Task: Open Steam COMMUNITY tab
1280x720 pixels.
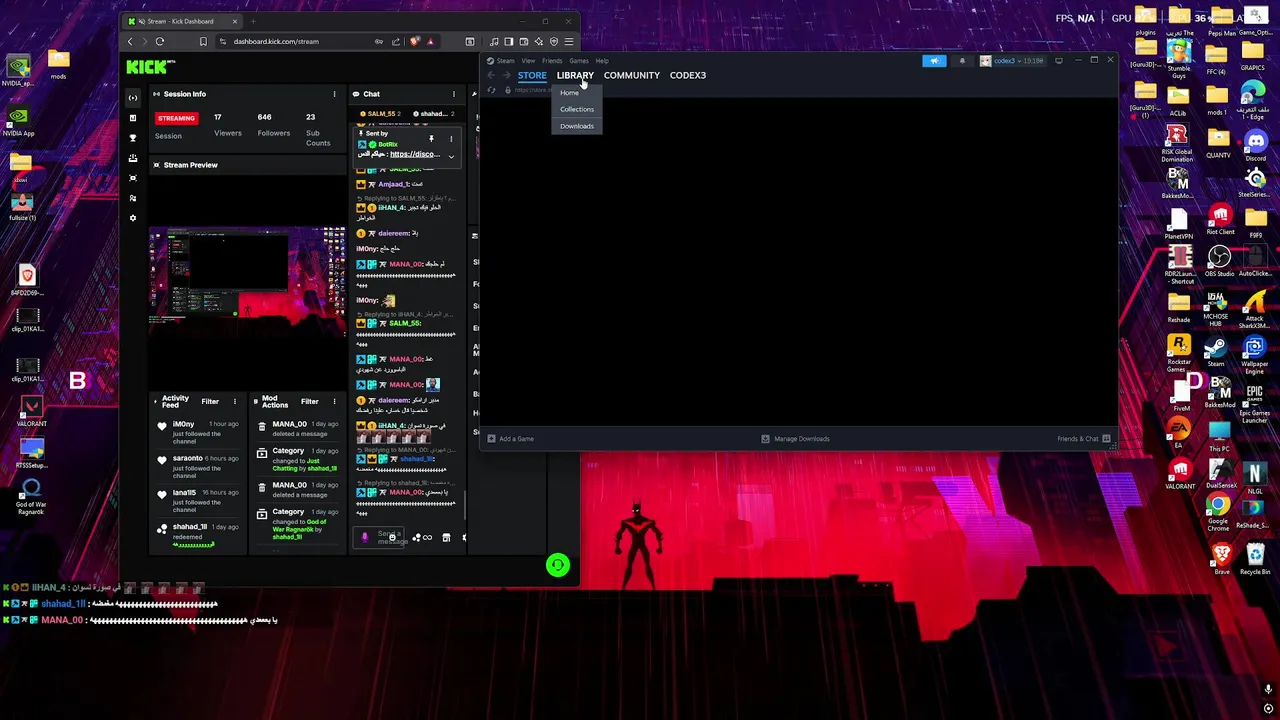Action: (x=632, y=75)
